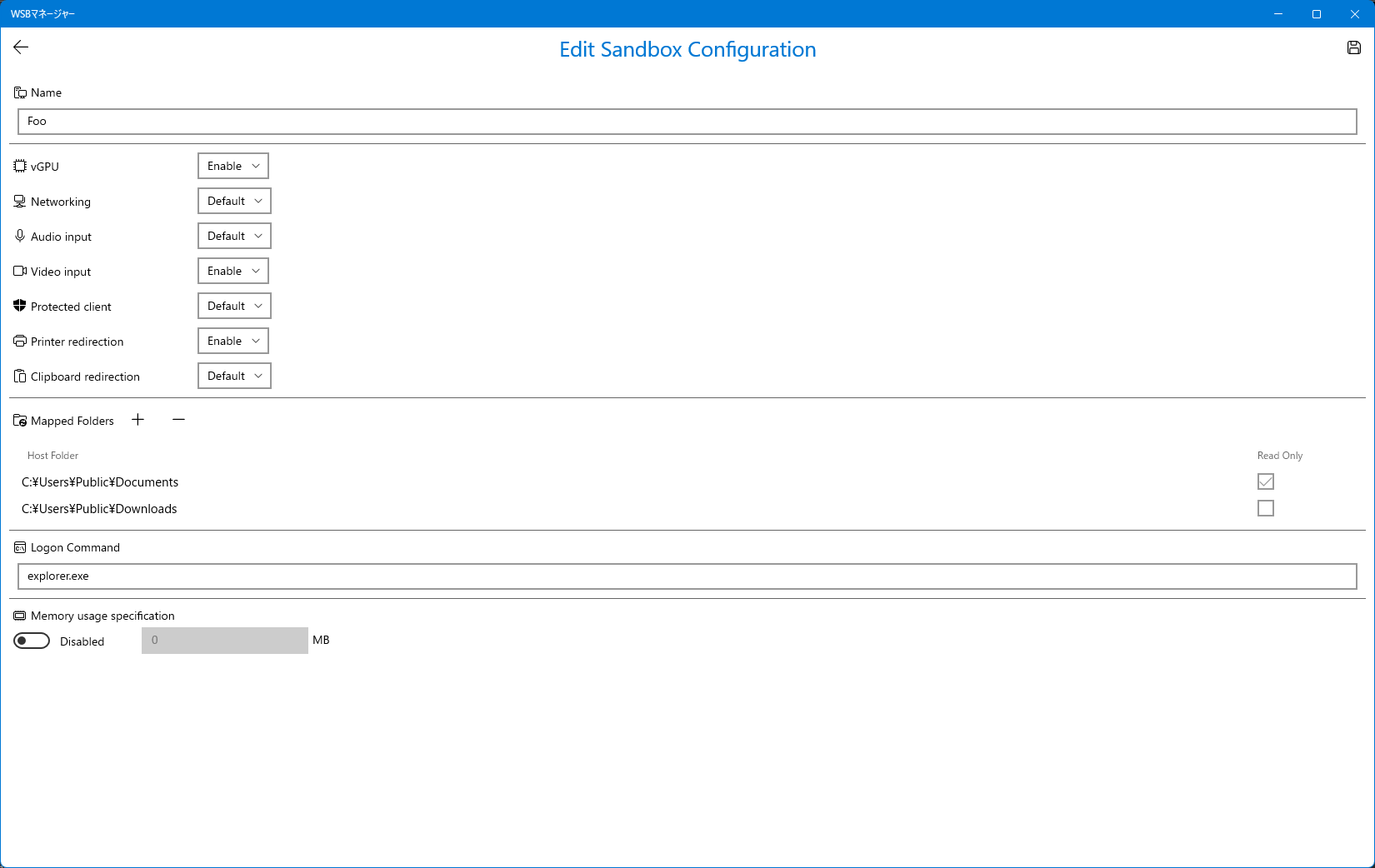Remove mapped folder with minus icon
Image resolution: width=1375 pixels, height=868 pixels.
click(178, 420)
